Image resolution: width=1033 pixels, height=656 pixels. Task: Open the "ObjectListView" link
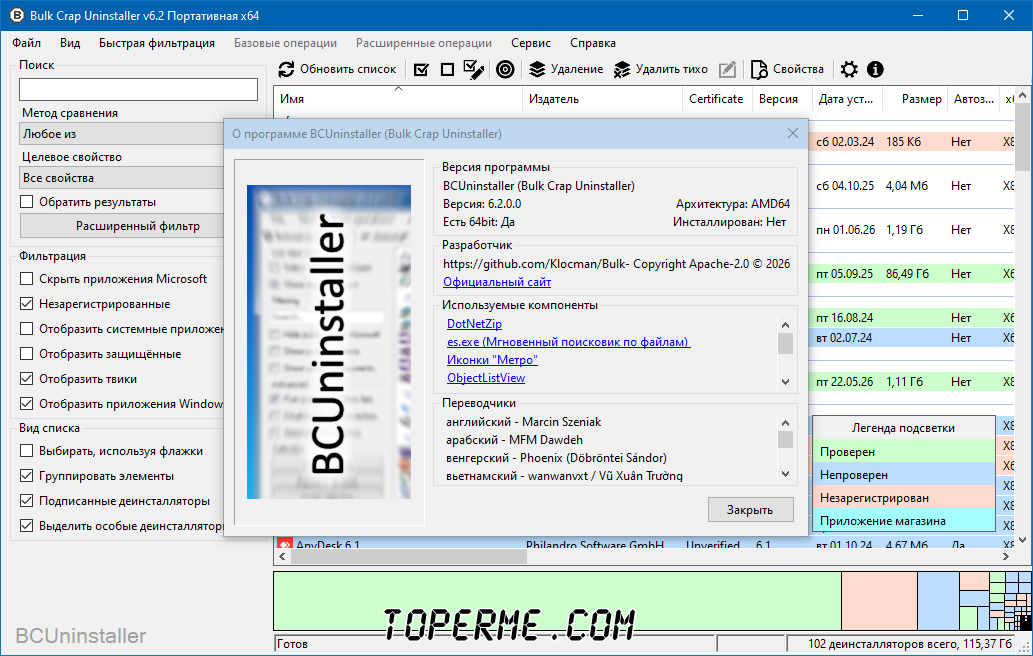coord(486,378)
